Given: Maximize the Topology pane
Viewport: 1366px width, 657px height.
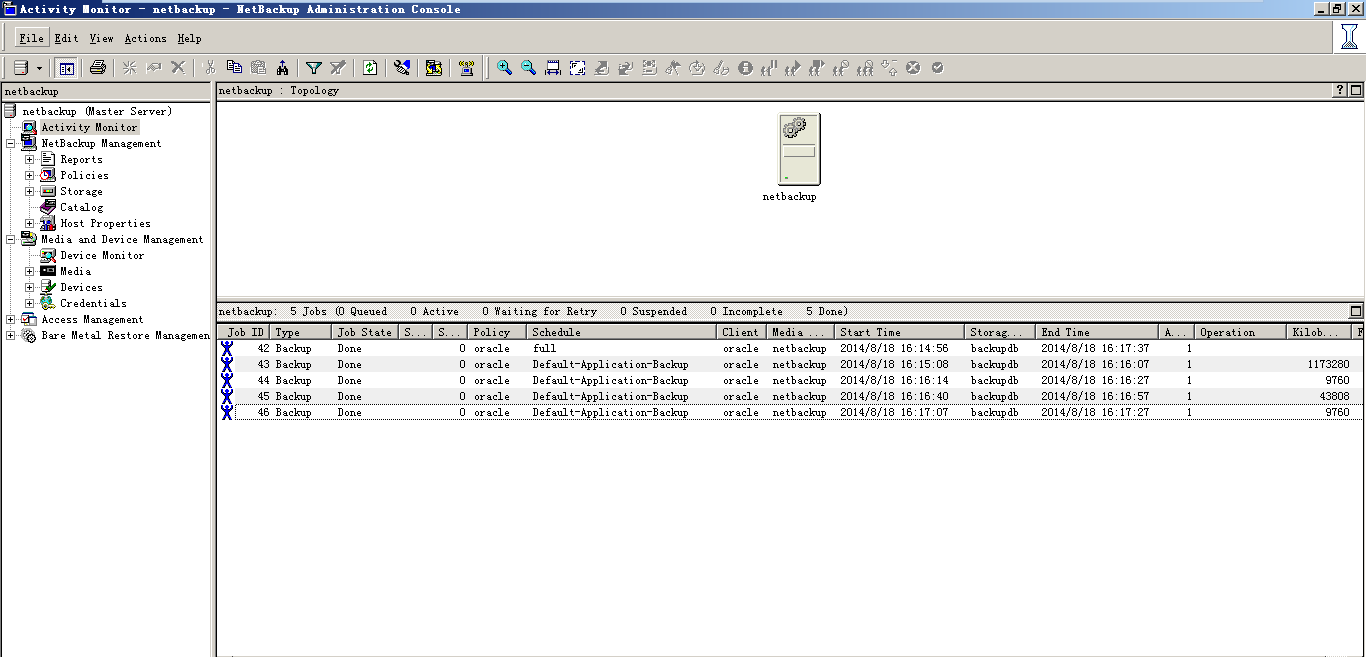Looking at the screenshot, I should point(1356,90).
